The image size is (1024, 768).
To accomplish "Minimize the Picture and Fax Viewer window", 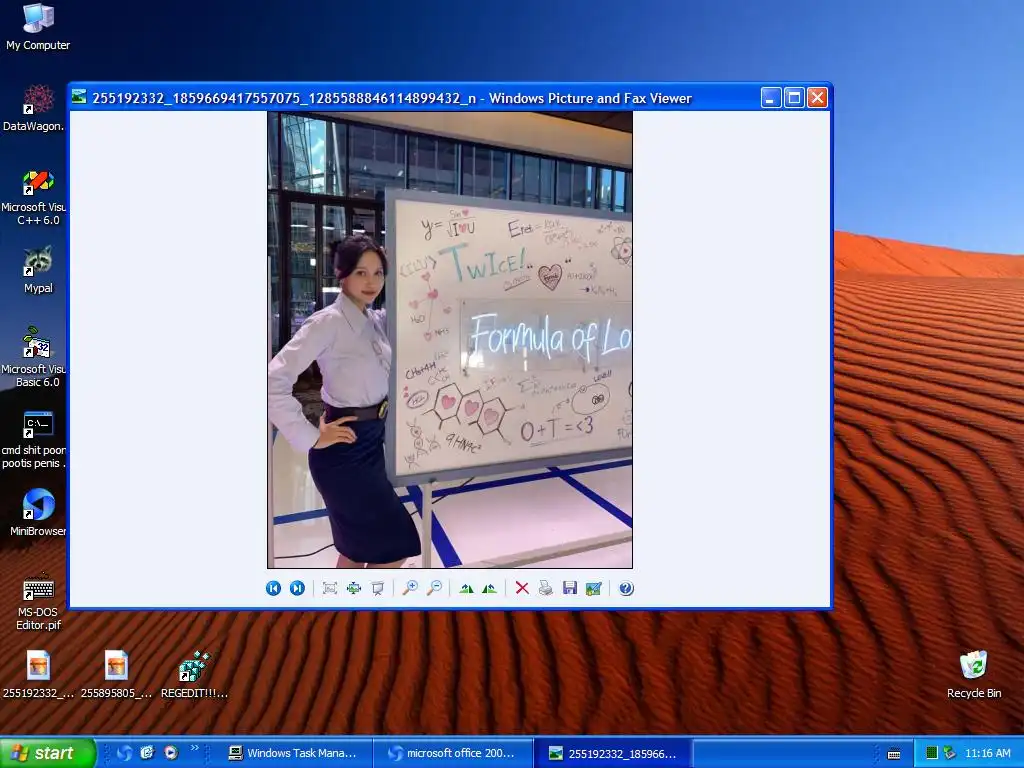I will coord(771,98).
